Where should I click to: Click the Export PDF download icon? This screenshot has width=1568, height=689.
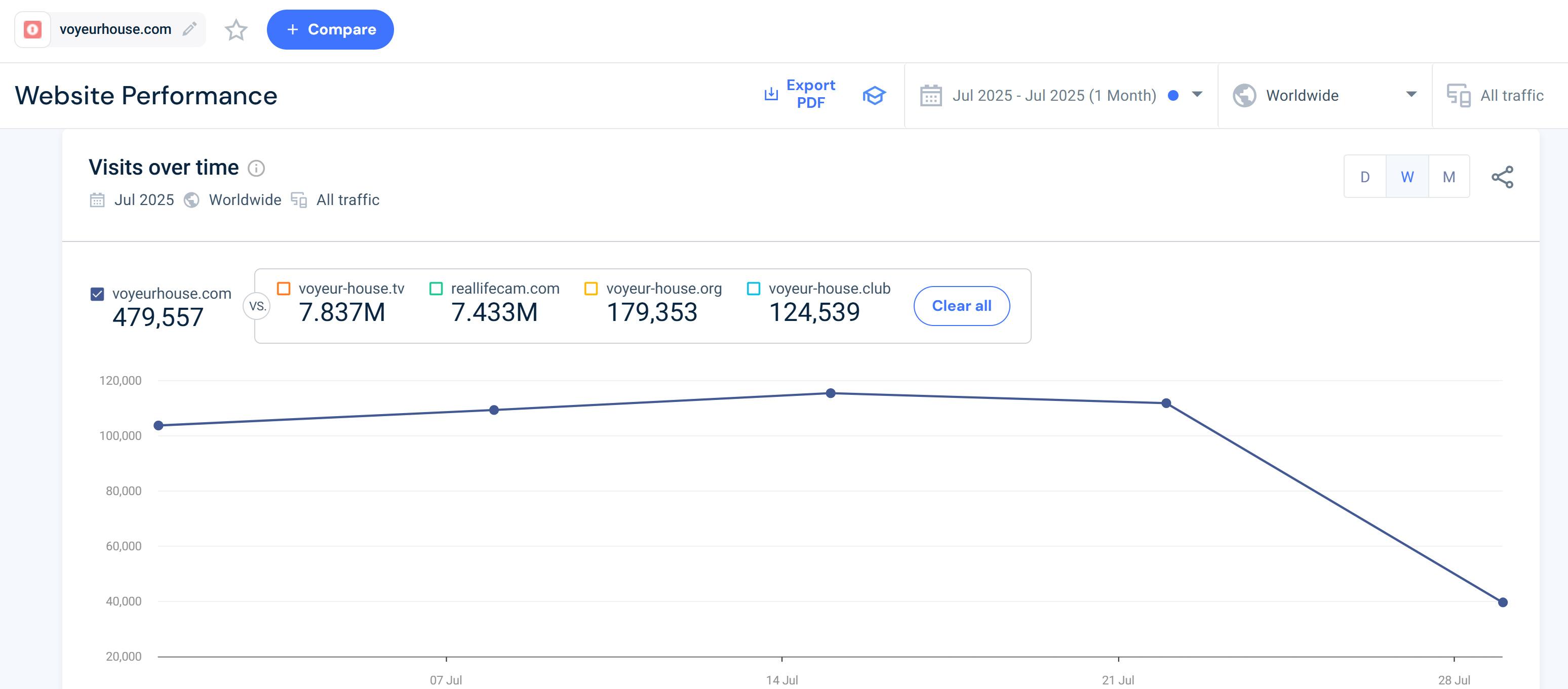771,94
